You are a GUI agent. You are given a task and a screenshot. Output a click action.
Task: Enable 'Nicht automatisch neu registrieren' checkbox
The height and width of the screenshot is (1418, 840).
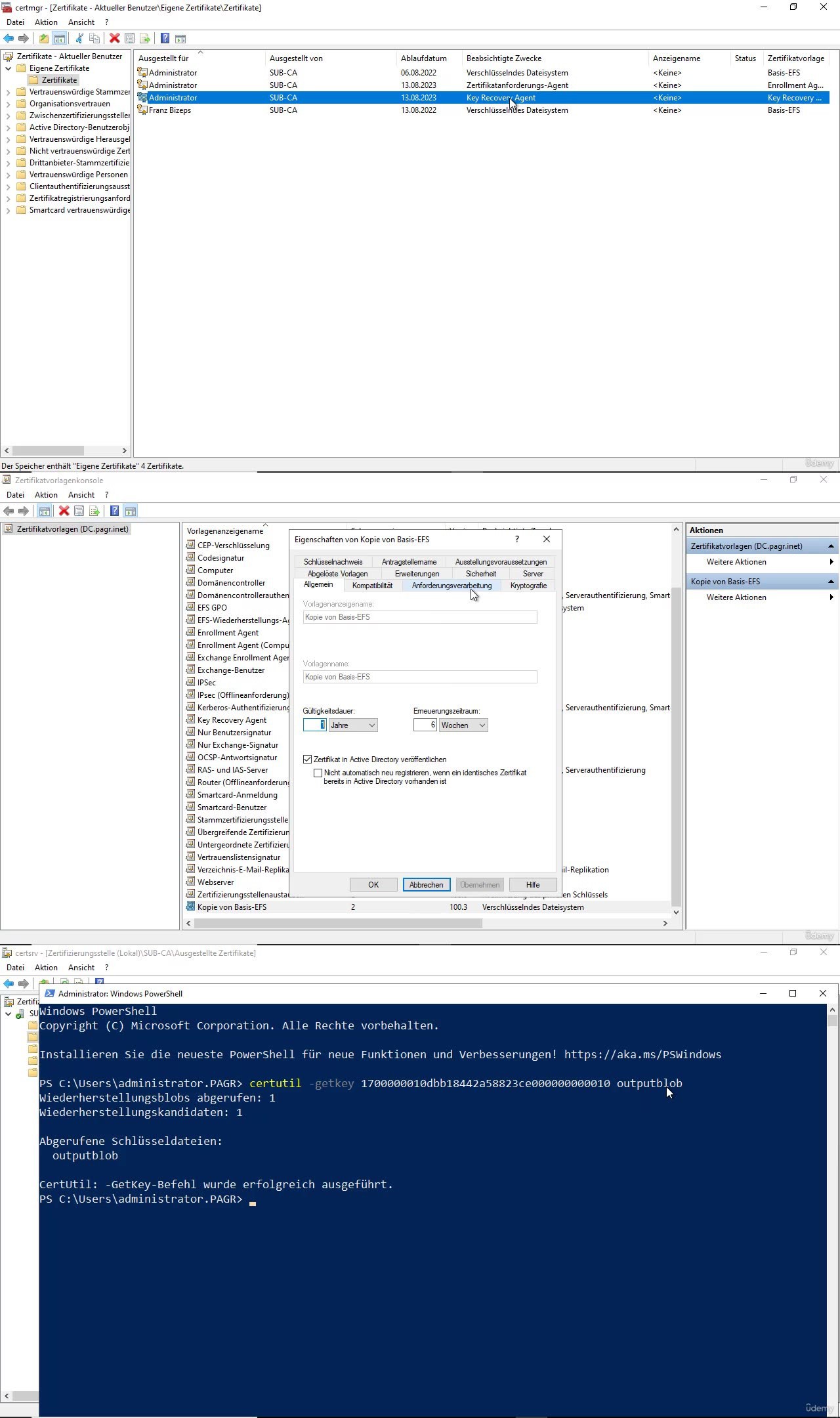tap(318, 773)
